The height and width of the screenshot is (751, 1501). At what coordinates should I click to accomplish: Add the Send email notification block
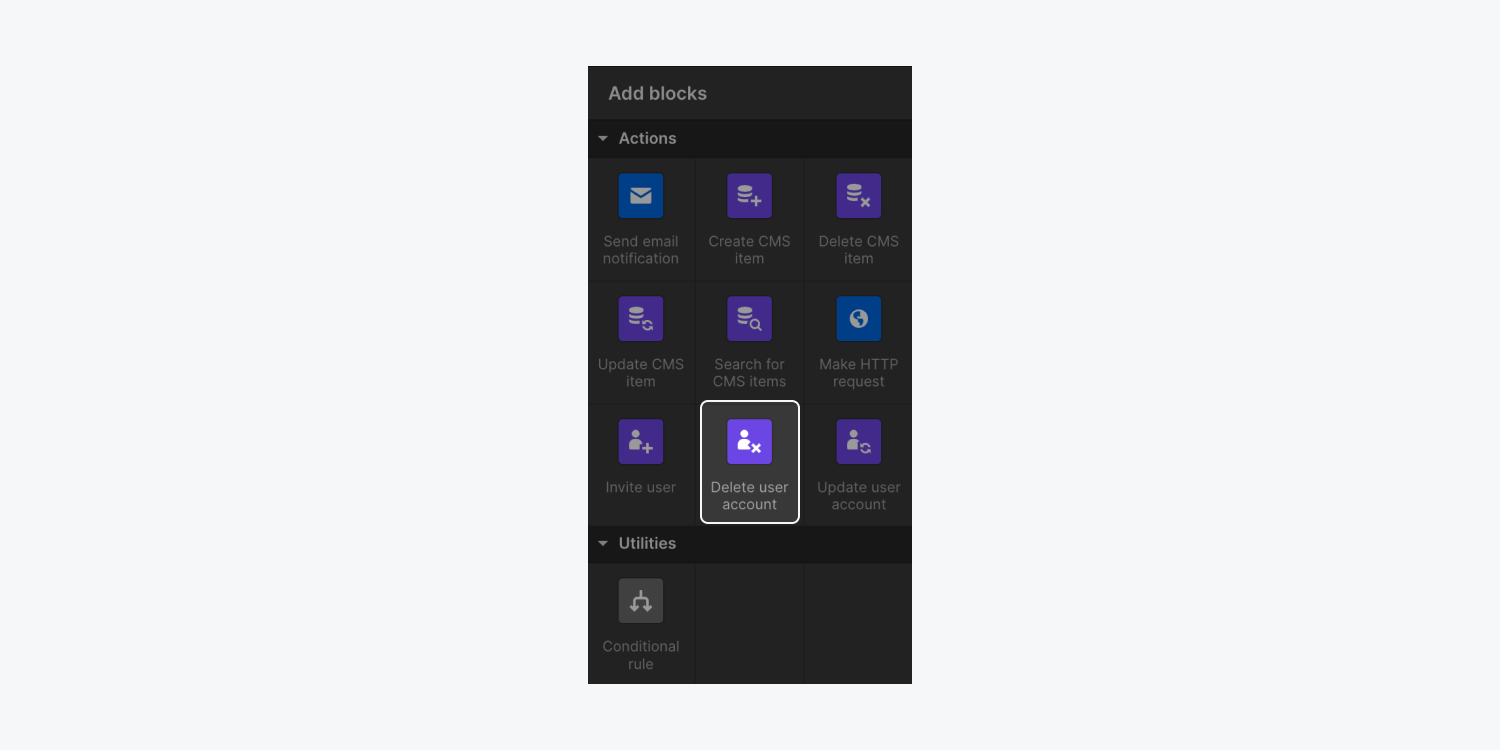(641, 219)
